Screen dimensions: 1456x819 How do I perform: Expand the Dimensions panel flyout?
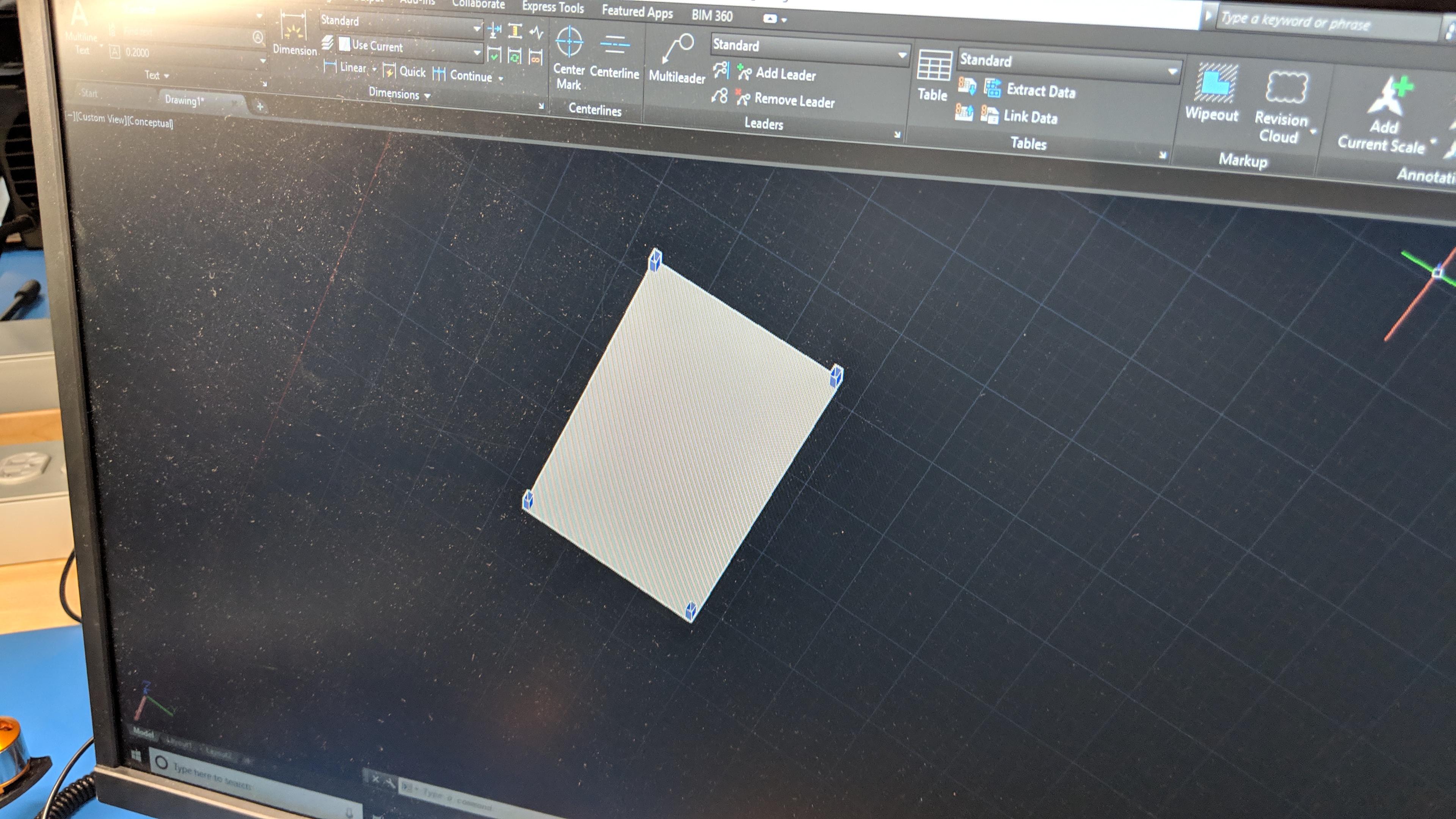tap(399, 94)
